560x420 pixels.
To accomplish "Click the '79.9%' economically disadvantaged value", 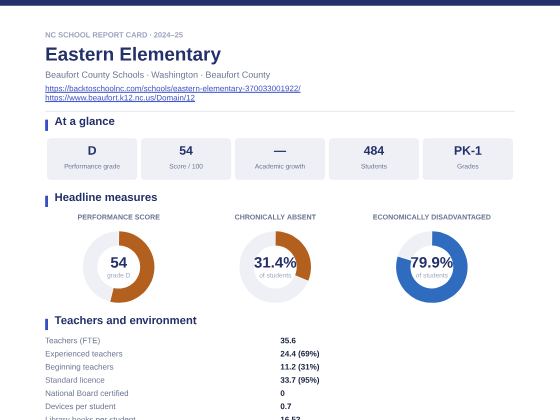I will click(x=431, y=263).
